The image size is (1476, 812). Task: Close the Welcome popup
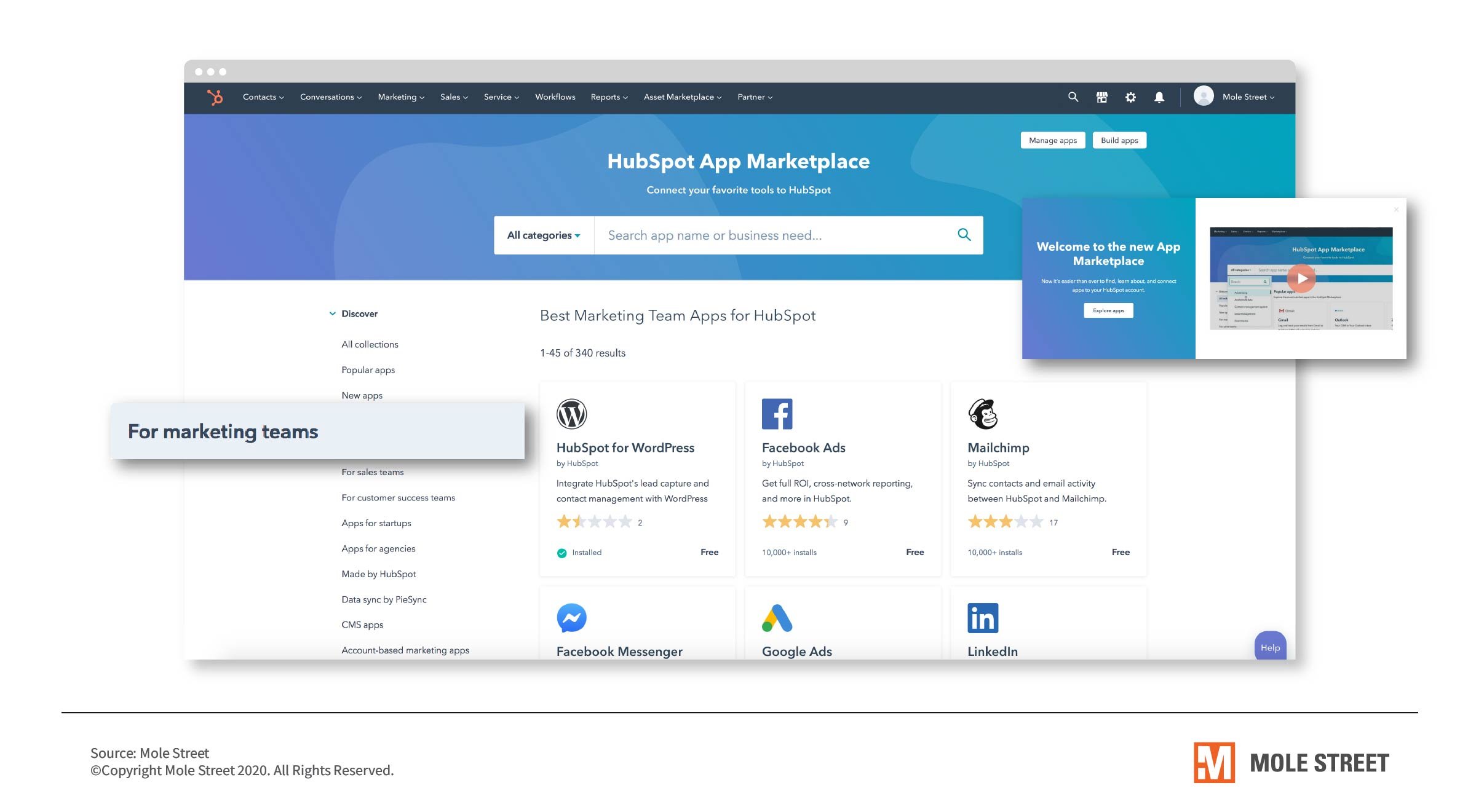tap(1396, 210)
